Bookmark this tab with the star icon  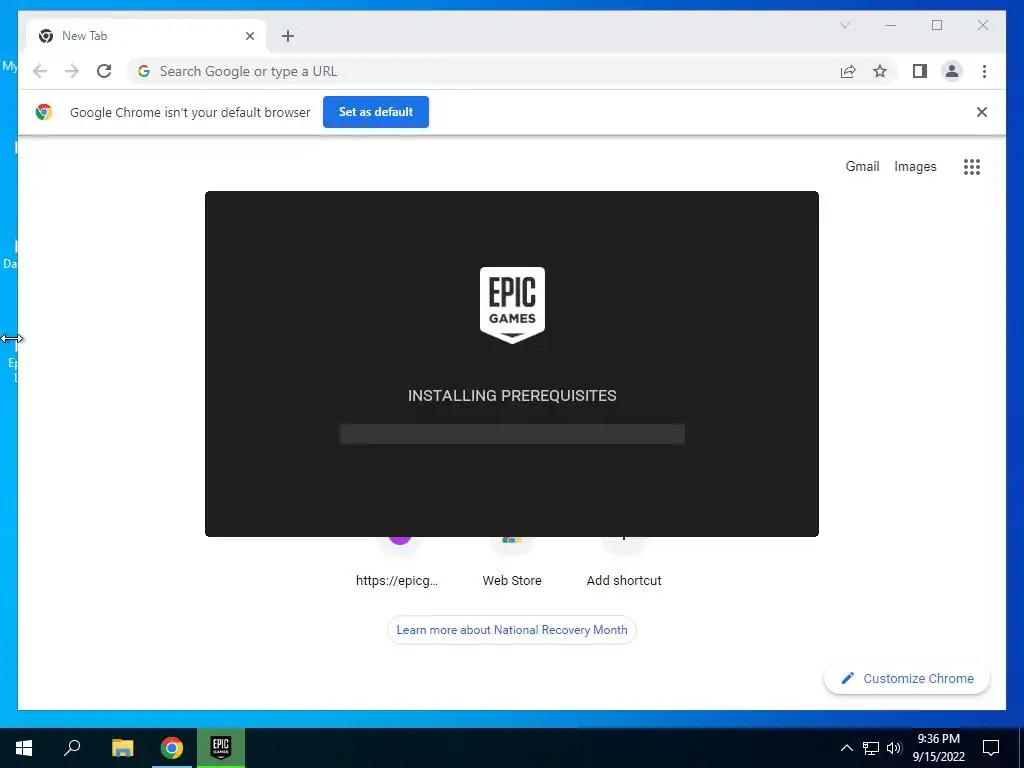click(x=880, y=71)
